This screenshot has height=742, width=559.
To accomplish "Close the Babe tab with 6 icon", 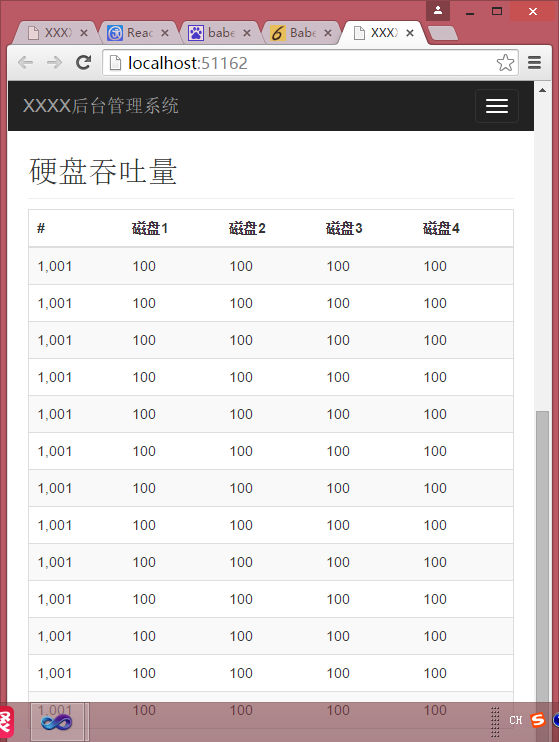I will click(x=328, y=33).
